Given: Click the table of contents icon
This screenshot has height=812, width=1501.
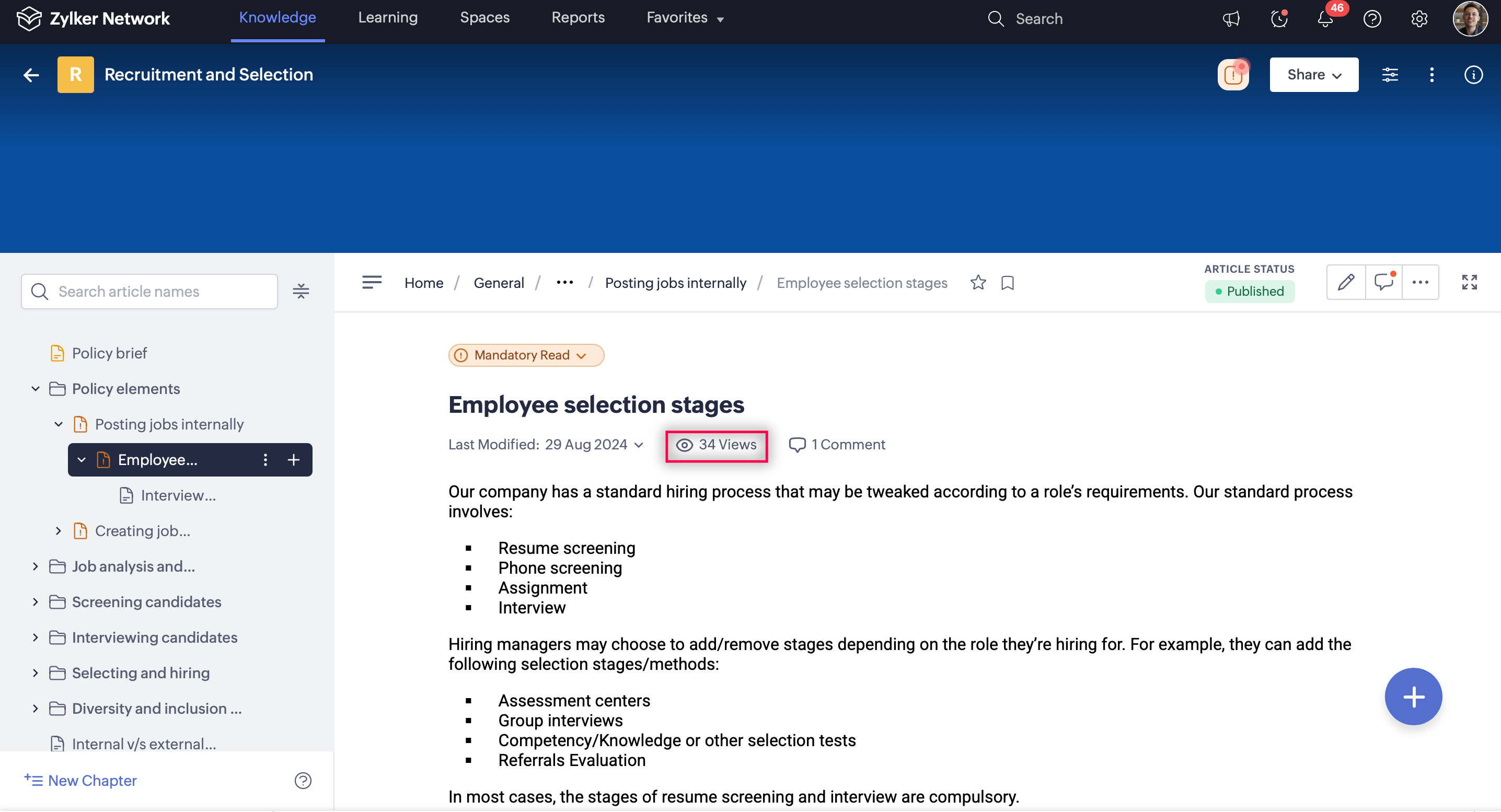Looking at the screenshot, I should point(372,283).
